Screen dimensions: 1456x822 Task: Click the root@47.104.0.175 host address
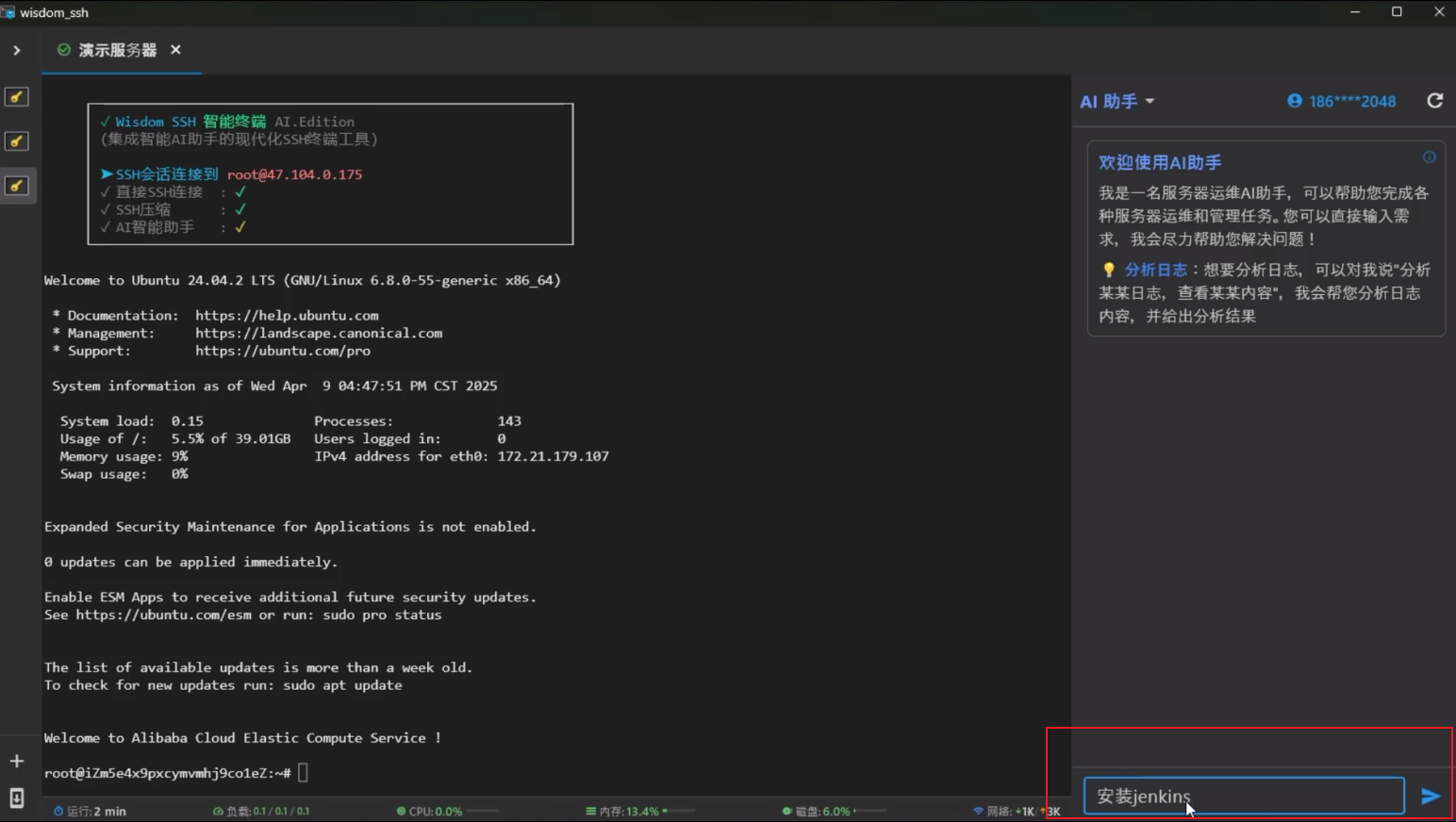pos(294,174)
